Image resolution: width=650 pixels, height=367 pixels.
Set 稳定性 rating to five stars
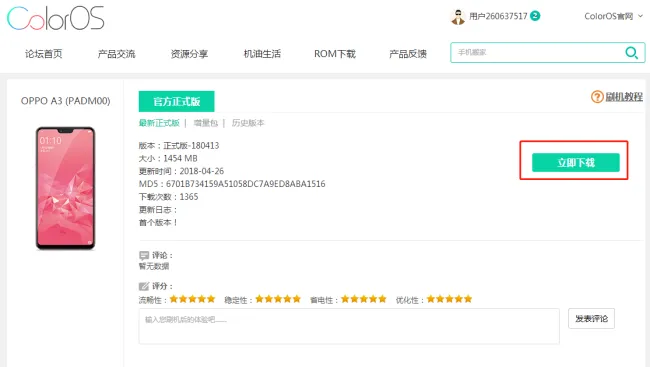297,299
